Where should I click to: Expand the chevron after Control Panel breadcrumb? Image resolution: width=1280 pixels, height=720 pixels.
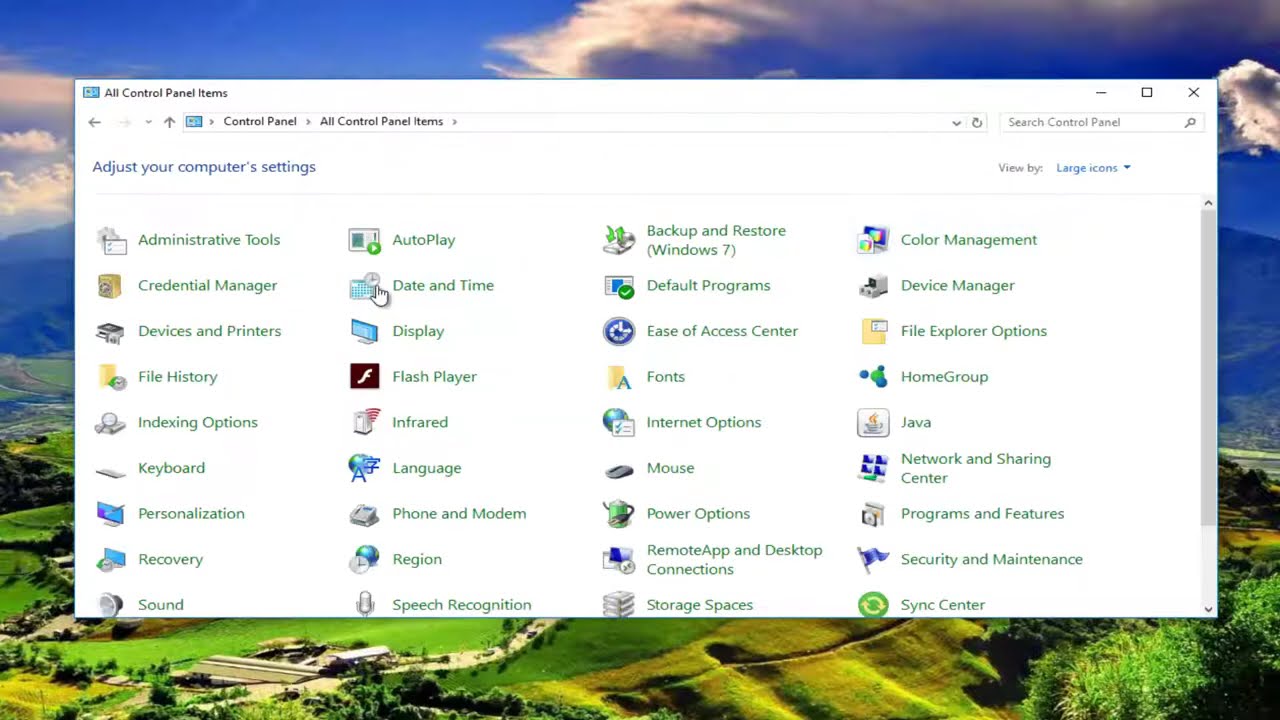pos(309,122)
